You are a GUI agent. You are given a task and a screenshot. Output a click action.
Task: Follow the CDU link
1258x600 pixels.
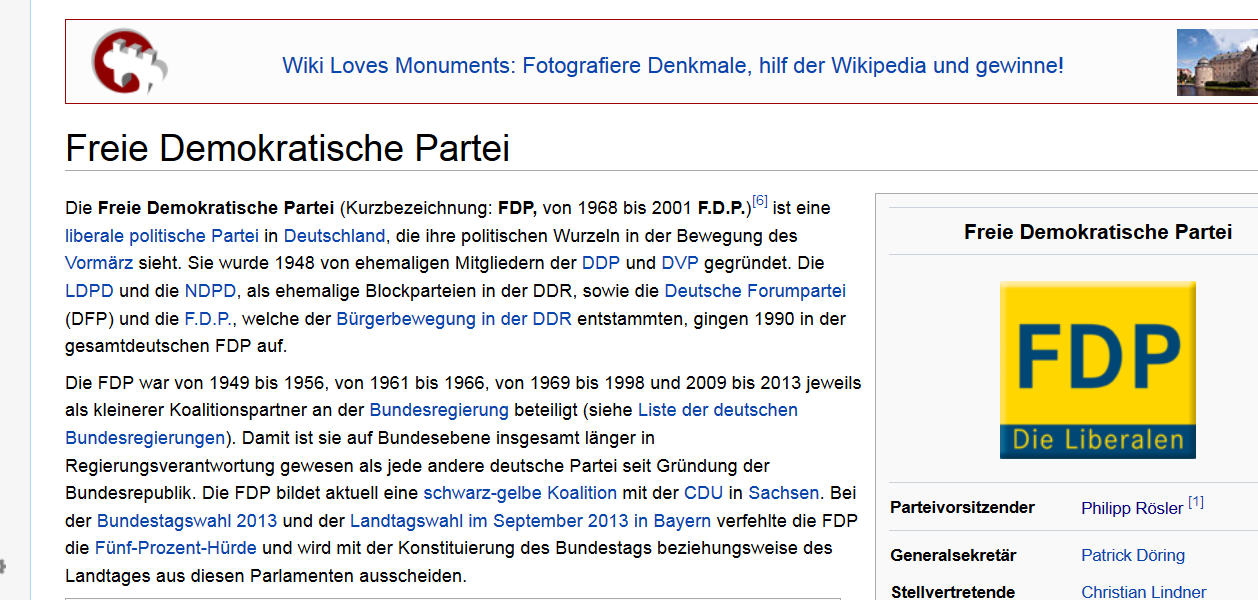point(703,493)
